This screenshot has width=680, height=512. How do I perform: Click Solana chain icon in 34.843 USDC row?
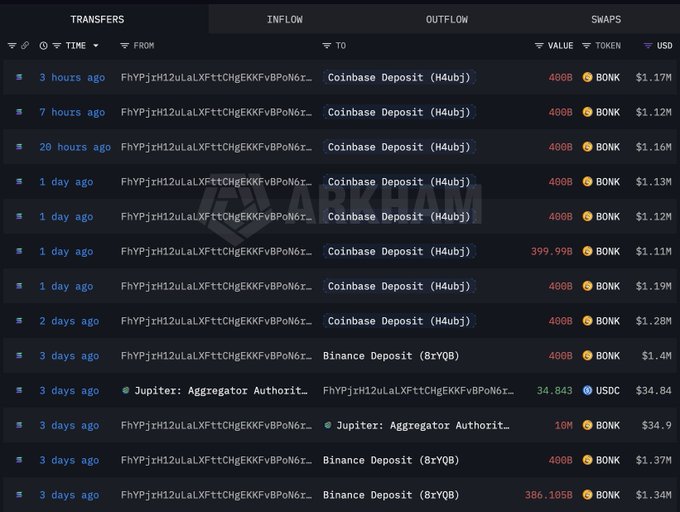coord(19,390)
